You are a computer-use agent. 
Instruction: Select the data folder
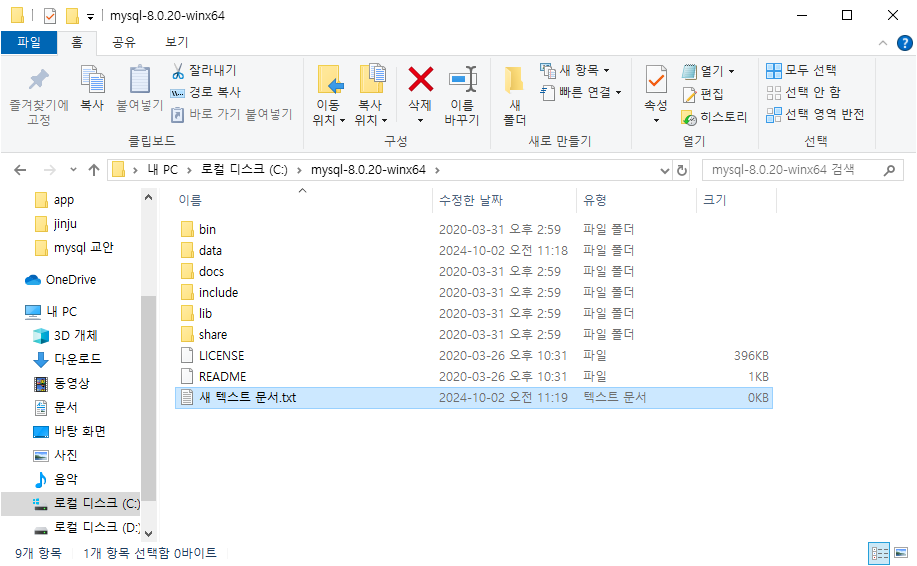click(x=474, y=250)
